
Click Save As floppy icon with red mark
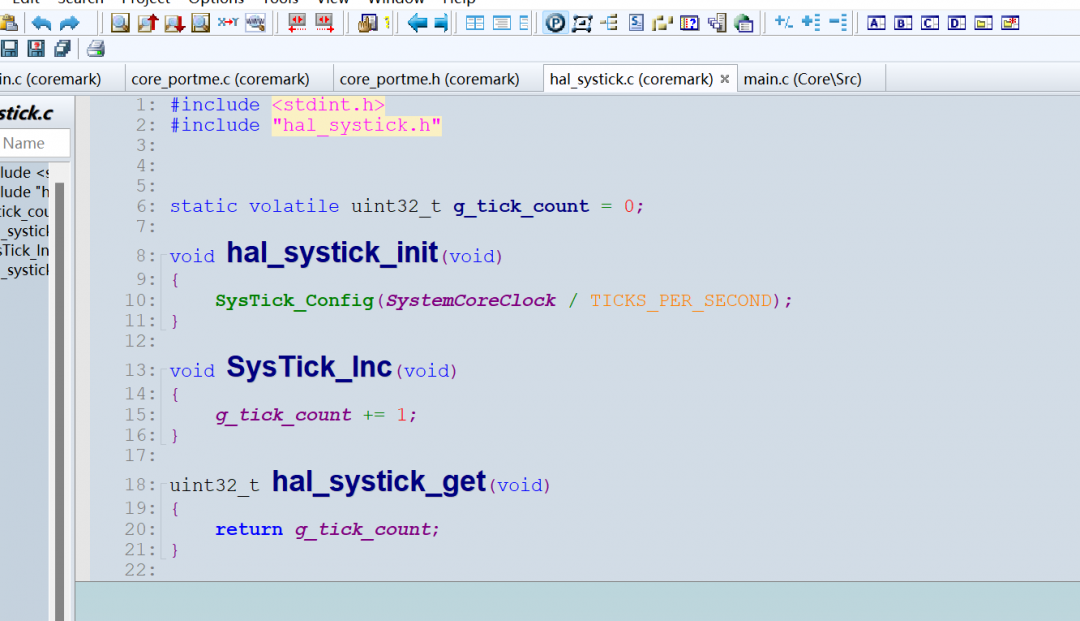[x=36, y=49]
